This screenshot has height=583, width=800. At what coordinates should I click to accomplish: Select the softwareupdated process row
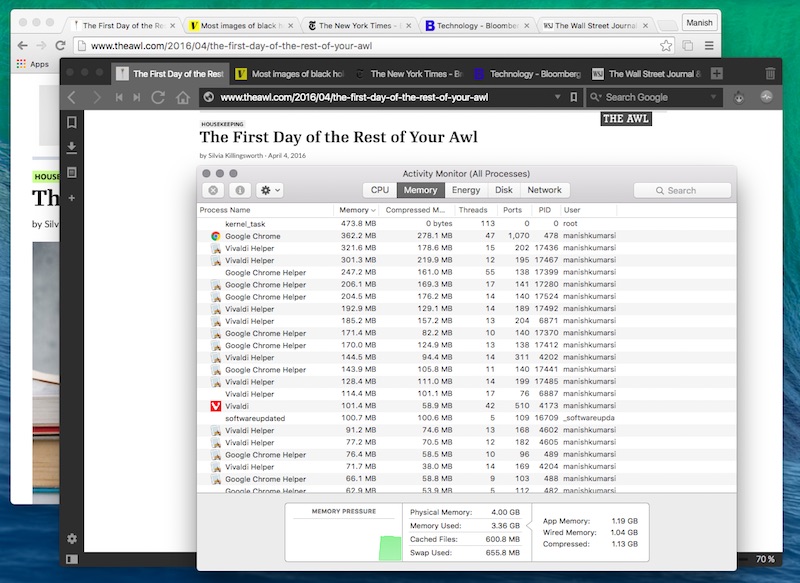pos(466,418)
